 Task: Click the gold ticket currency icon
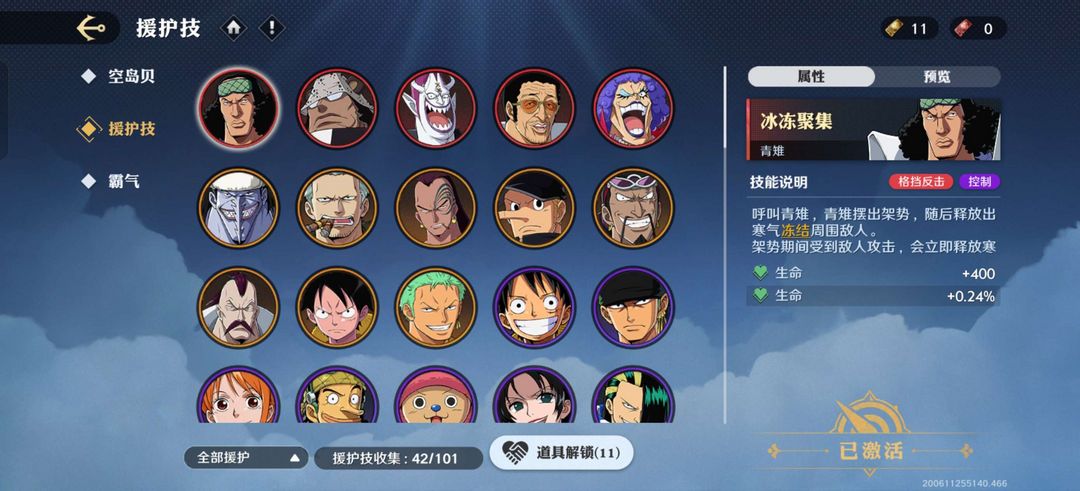pyautogui.click(x=896, y=28)
